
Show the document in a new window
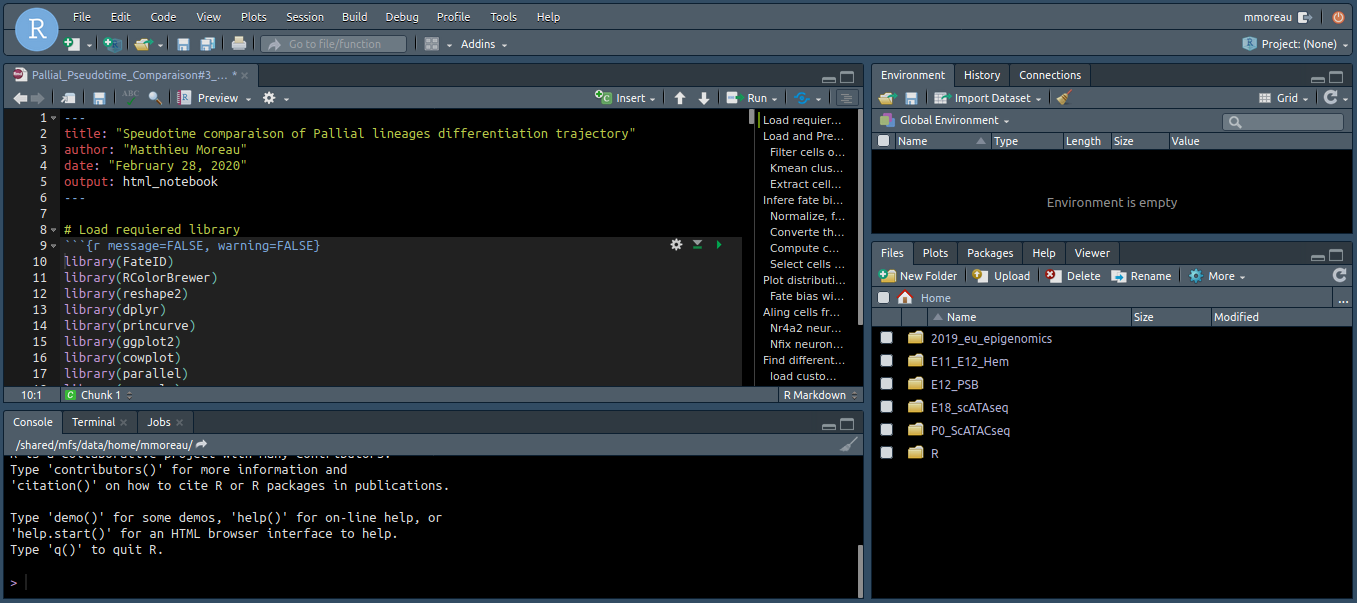click(x=68, y=98)
